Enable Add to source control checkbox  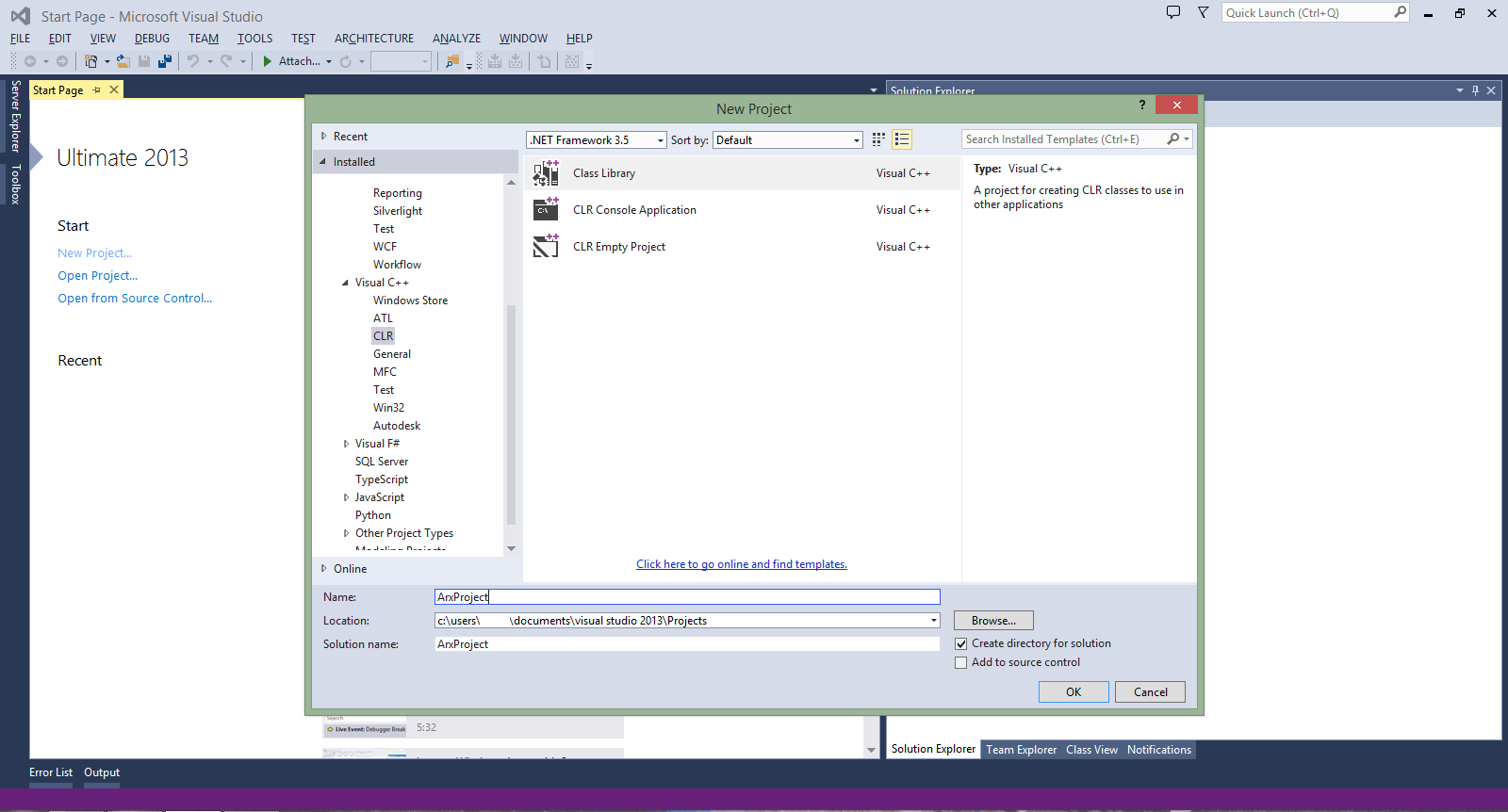961,663
